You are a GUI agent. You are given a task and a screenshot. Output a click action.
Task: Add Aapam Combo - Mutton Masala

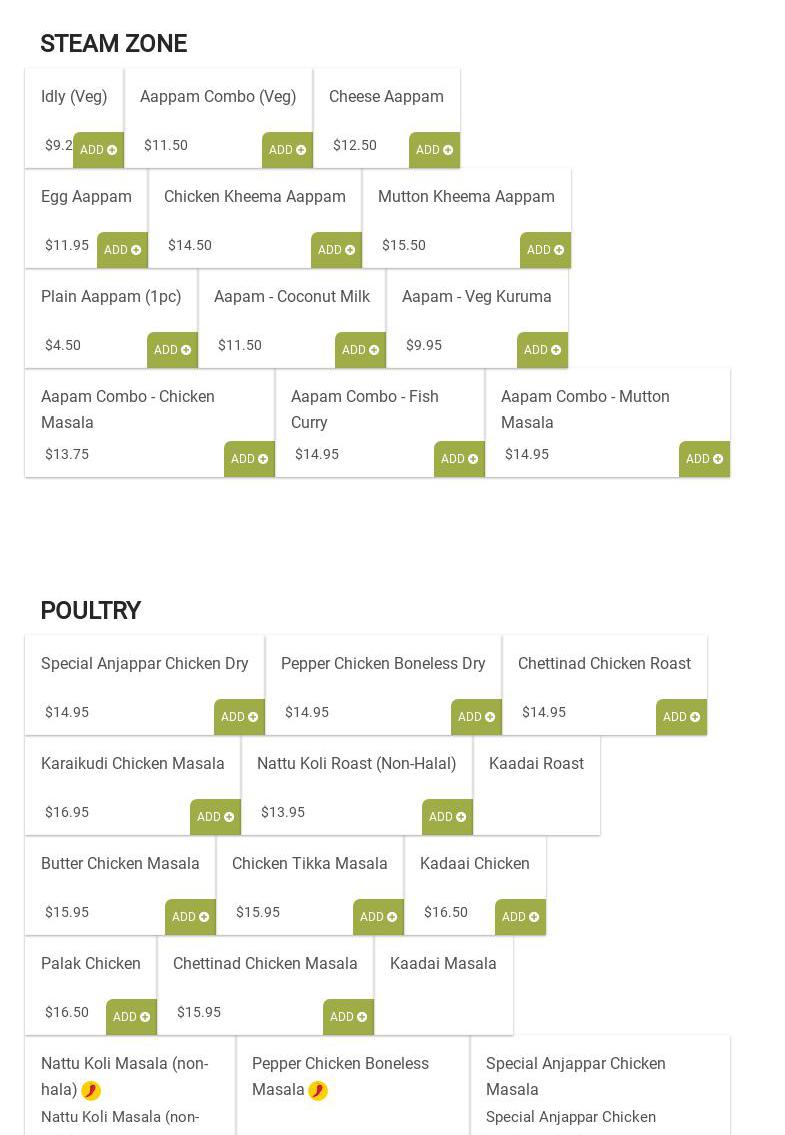pyautogui.click(x=704, y=459)
